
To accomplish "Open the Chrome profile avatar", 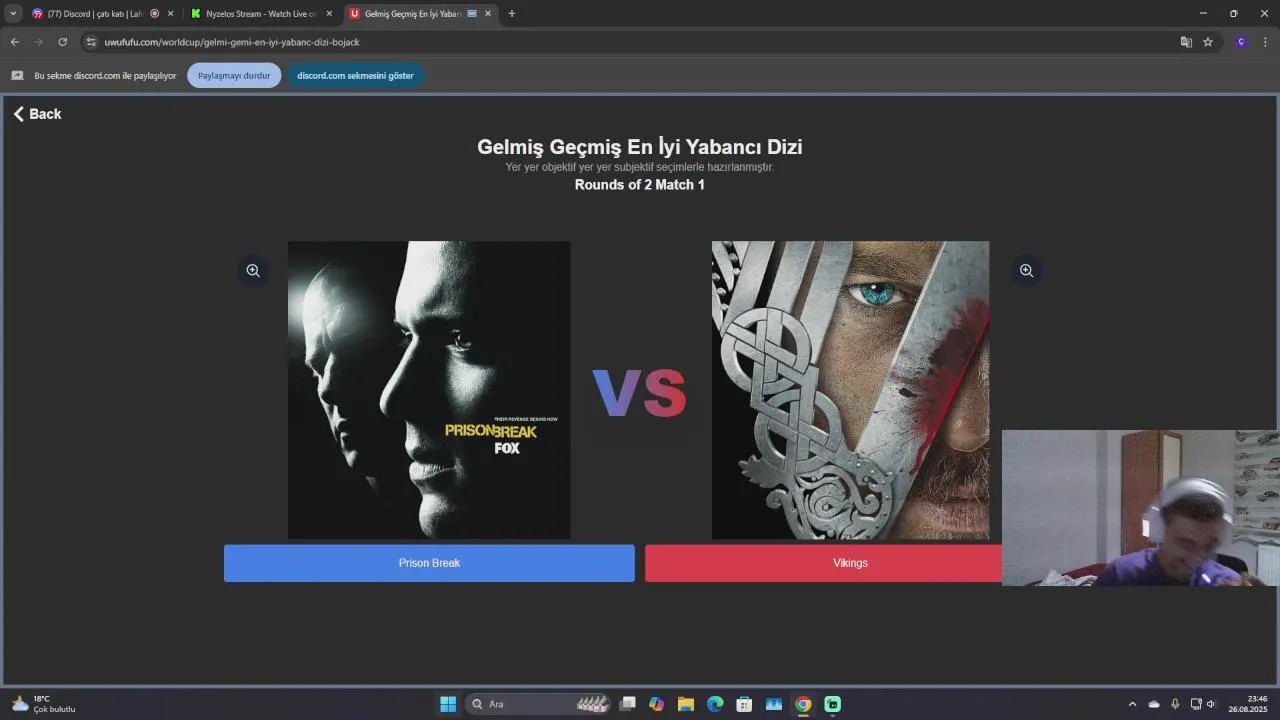I will (x=1241, y=42).
